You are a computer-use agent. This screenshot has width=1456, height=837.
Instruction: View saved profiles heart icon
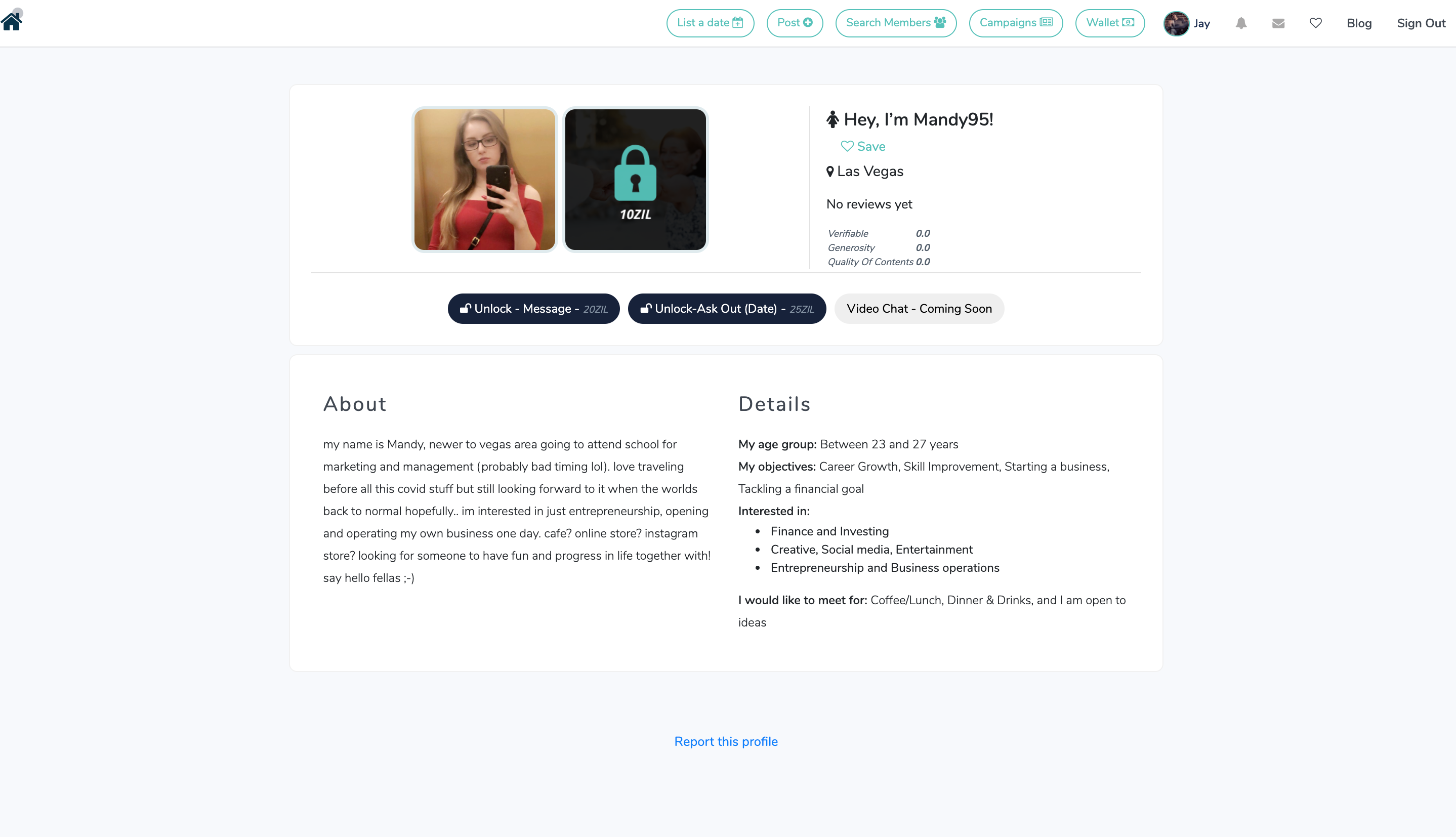click(1316, 23)
